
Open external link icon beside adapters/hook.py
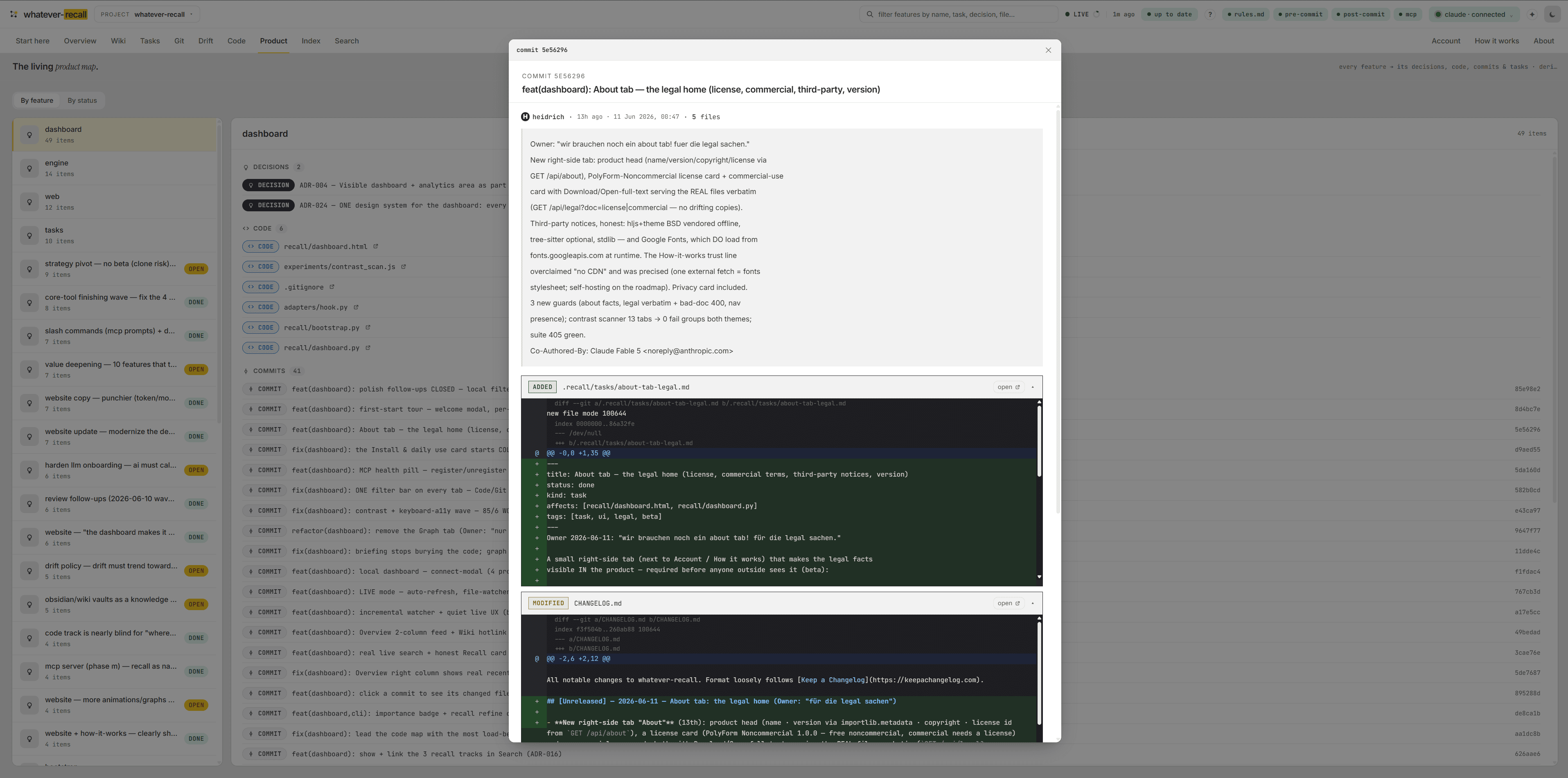[x=356, y=308]
